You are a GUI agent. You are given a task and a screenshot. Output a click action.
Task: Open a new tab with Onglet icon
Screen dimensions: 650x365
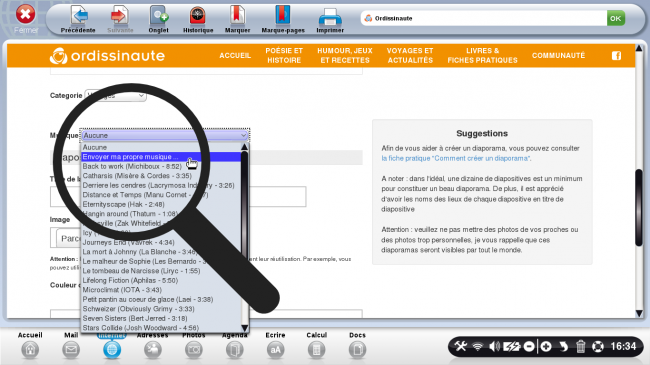(x=158, y=16)
